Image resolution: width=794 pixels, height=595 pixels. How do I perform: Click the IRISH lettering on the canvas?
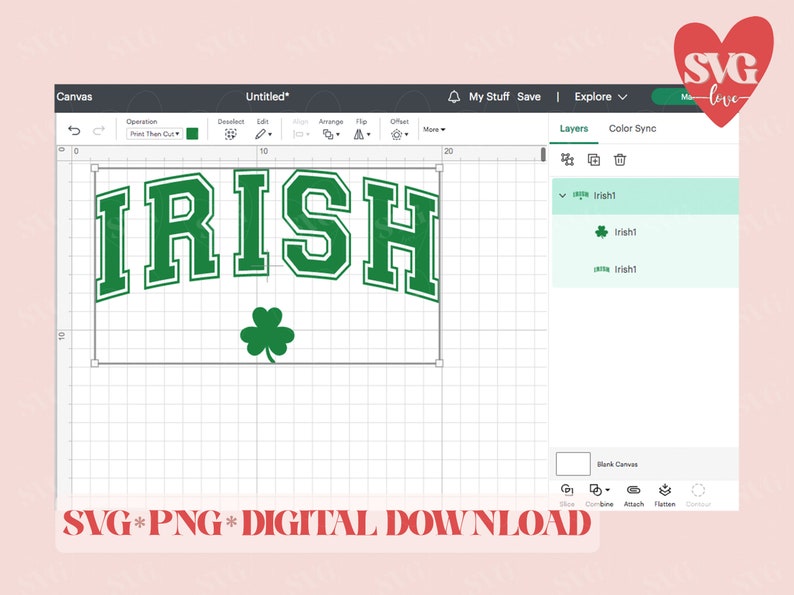(x=267, y=234)
